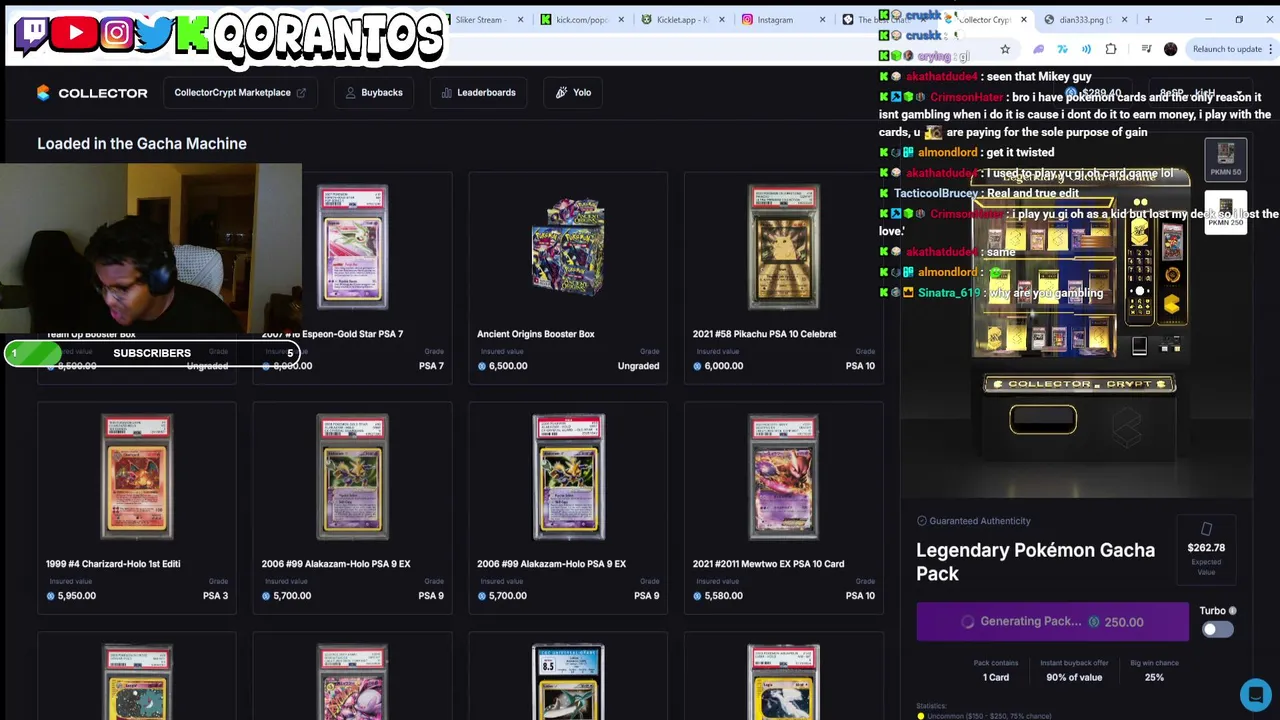1280x720 pixels.
Task: Click the Twitch icon in stream overlay
Action: (33, 33)
